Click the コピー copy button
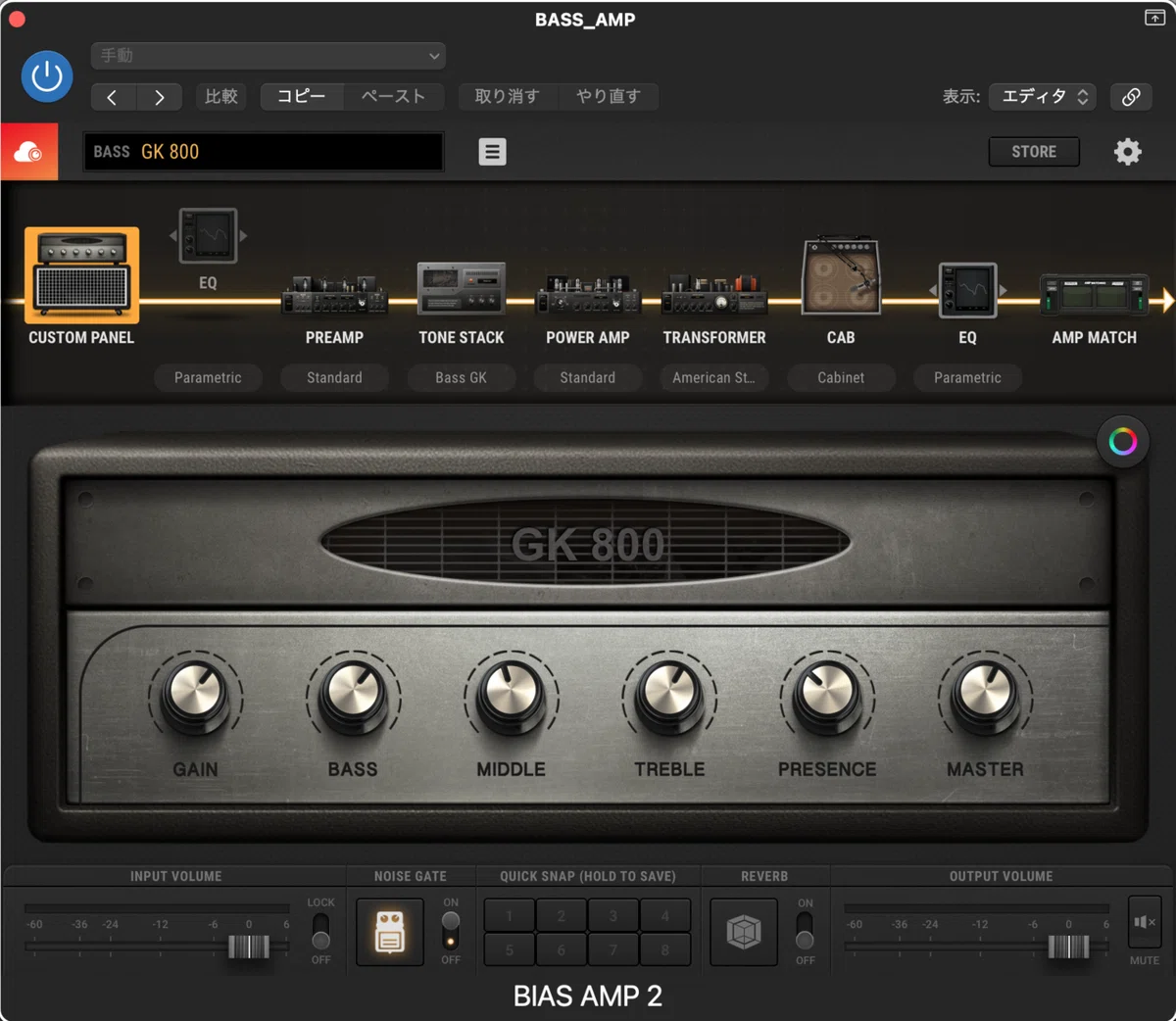Image resolution: width=1176 pixels, height=1021 pixels. [x=302, y=96]
